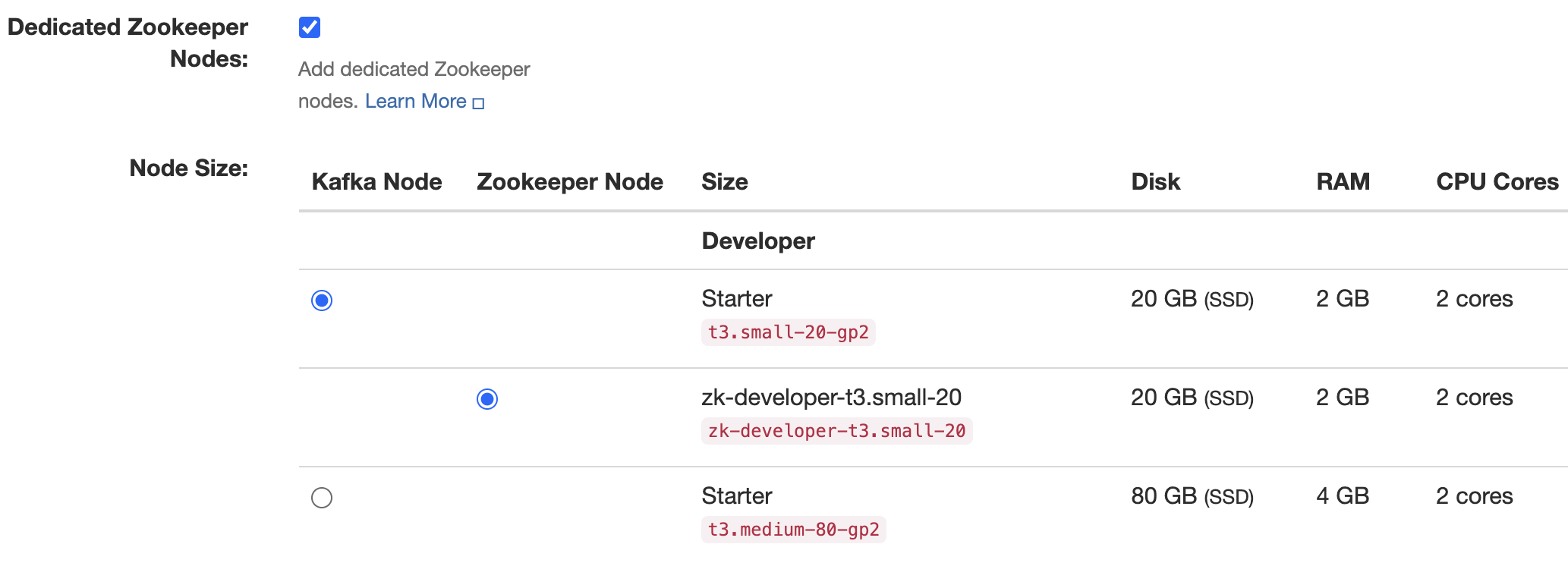This screenshot has height=563, width=1568.
Task: Click the Kafka Node column header
Action: (376, 181)
